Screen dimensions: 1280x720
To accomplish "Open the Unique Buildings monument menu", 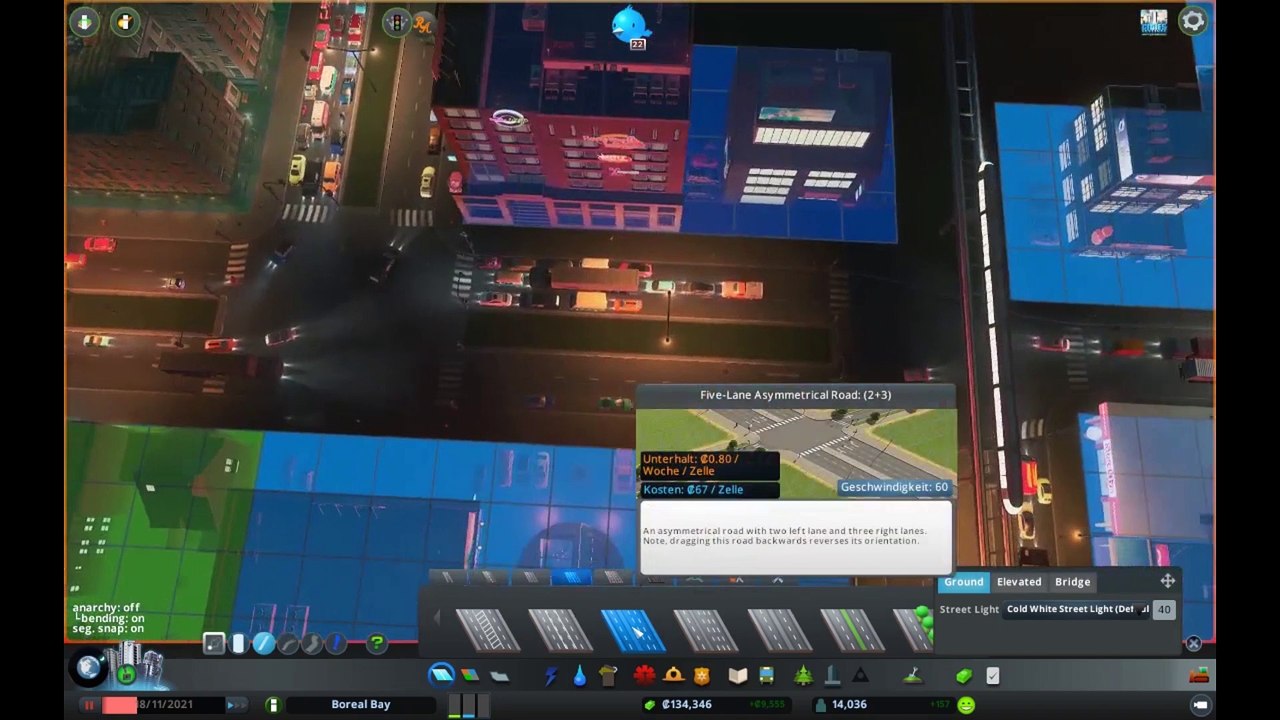I will pos(832,676).
